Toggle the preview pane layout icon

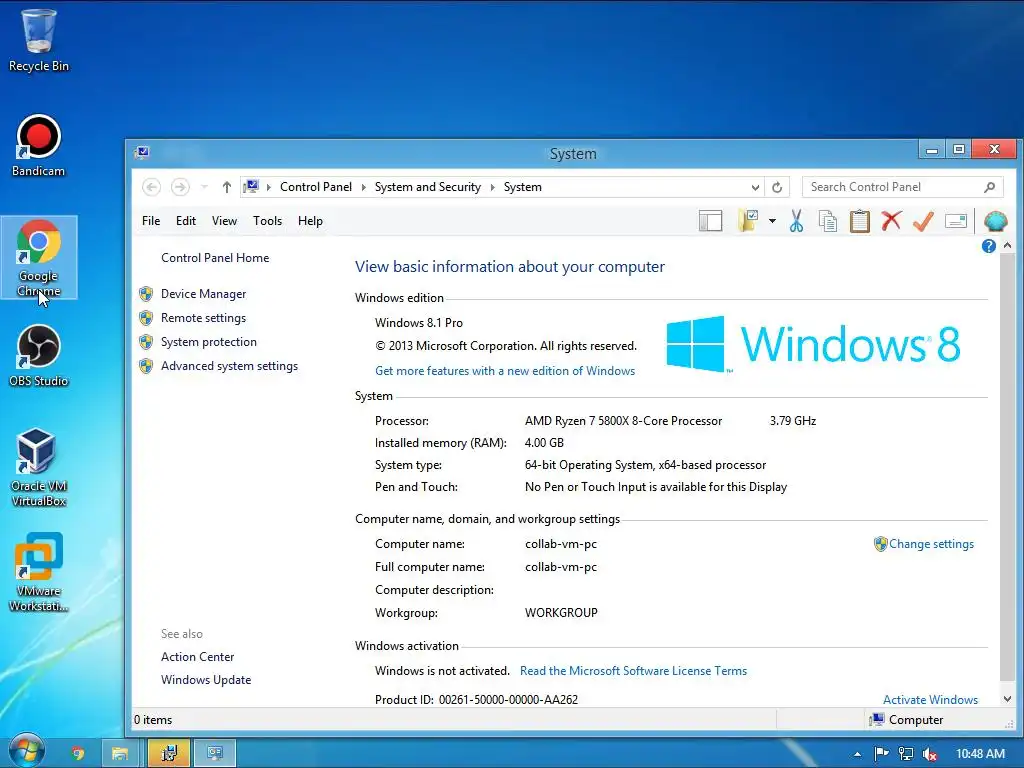(x=711, y=221)
